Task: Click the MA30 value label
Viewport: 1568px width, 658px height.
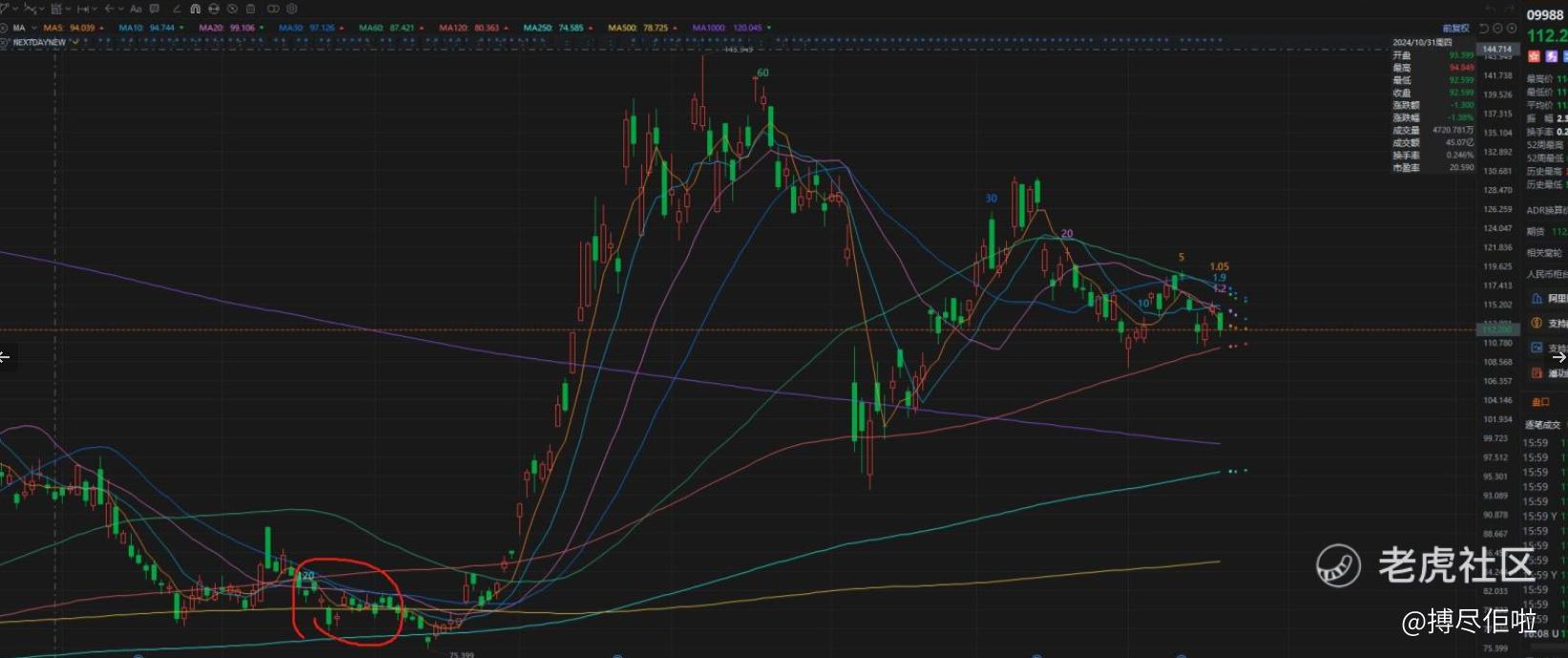Action: tap(306, 28)
